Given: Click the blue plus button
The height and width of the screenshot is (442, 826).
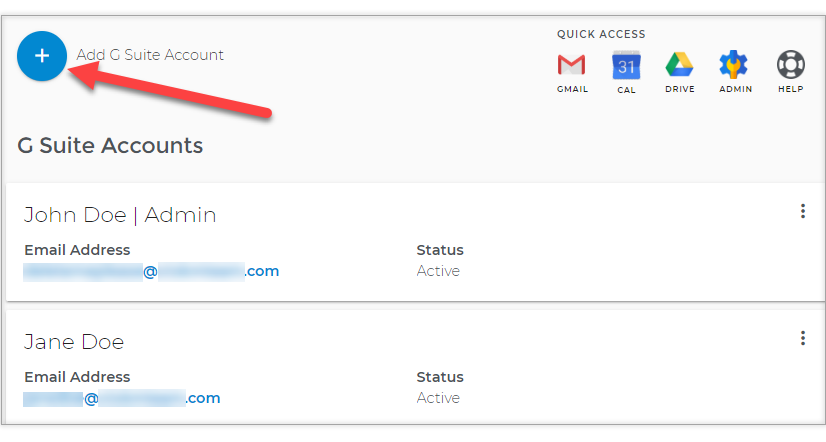Looking at the screenshot, I should 42,56.
